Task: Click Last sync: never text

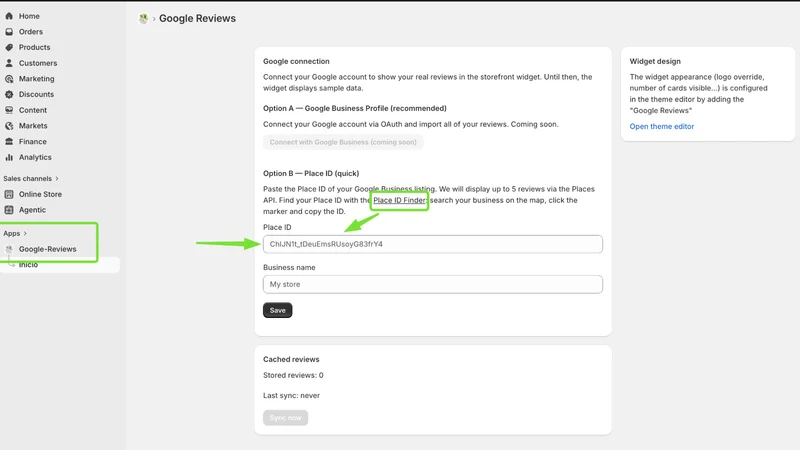Action: click(291, 395)
